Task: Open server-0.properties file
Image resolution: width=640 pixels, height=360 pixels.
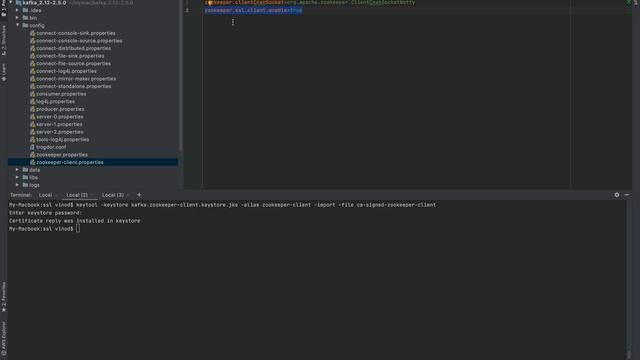Action: (x=60, y=117)
